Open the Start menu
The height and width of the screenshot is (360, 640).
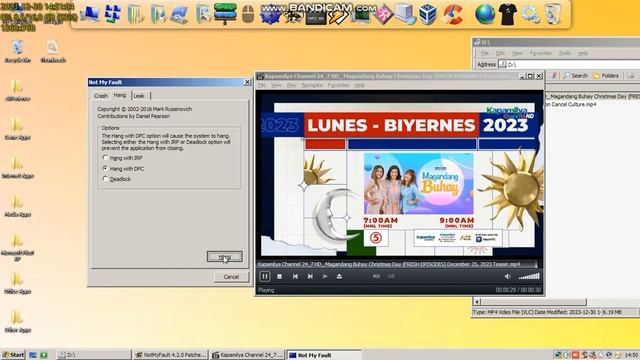click(13, 355)
